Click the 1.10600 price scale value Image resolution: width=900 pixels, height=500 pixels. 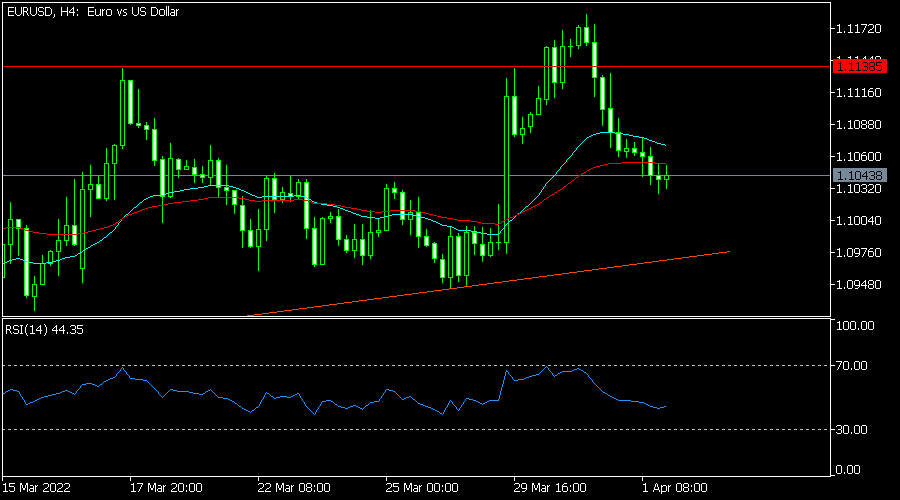pyautogui.click(x=859, y=157)
